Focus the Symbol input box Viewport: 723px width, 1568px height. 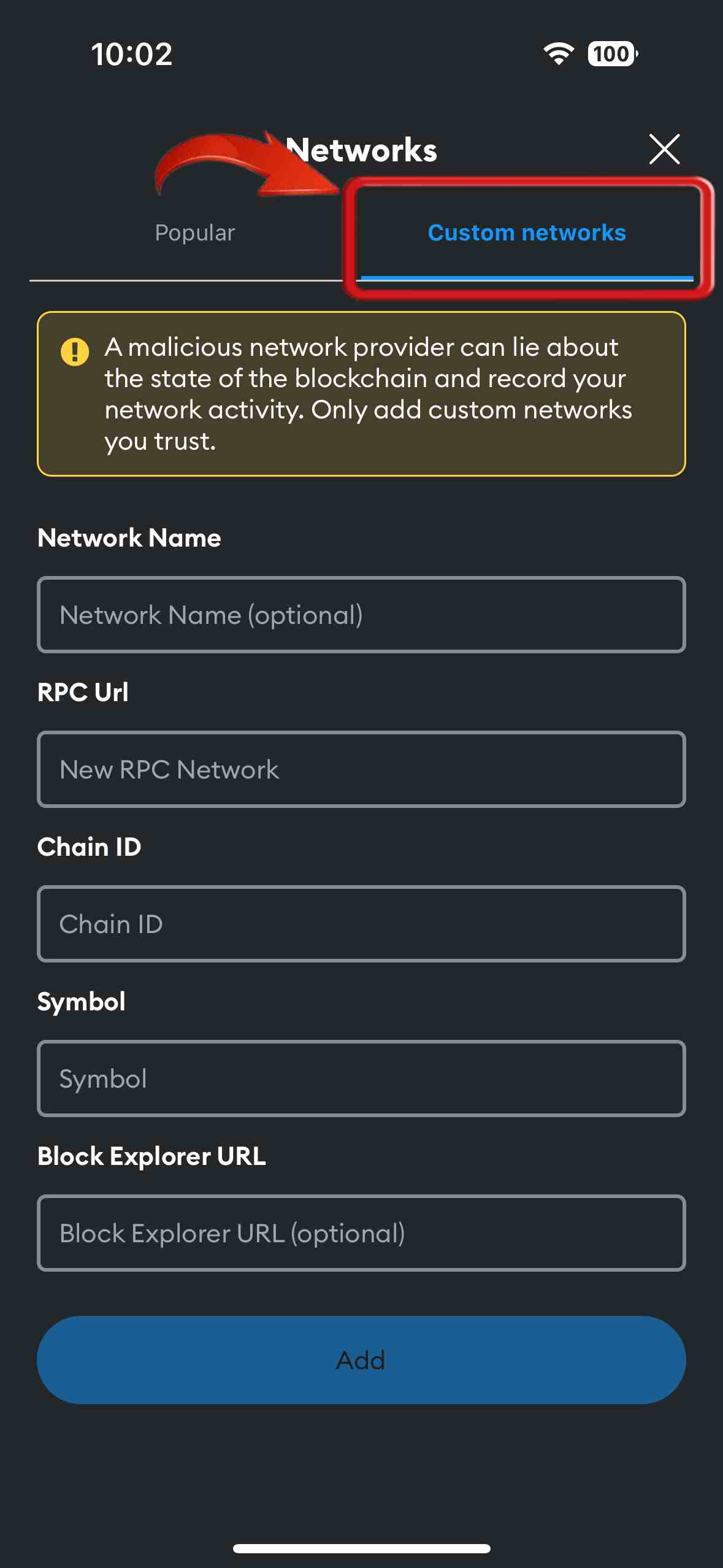click(x=361, y=1078)
